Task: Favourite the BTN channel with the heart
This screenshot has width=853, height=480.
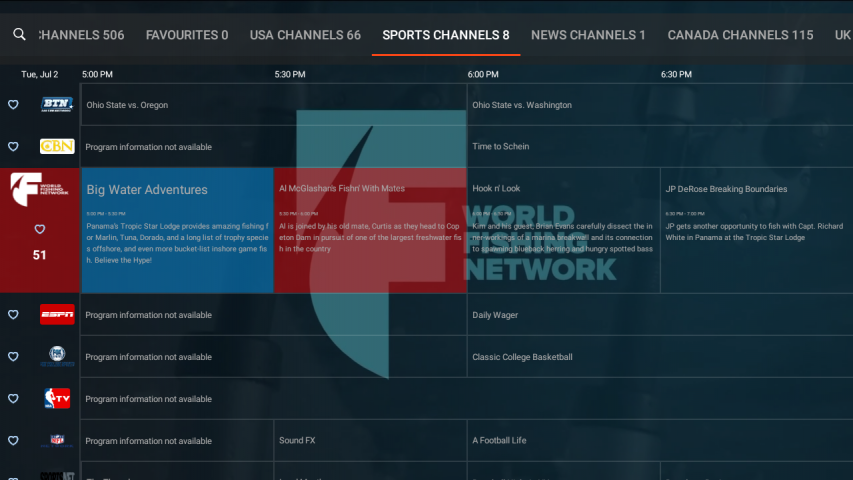Action: point(13,105)
